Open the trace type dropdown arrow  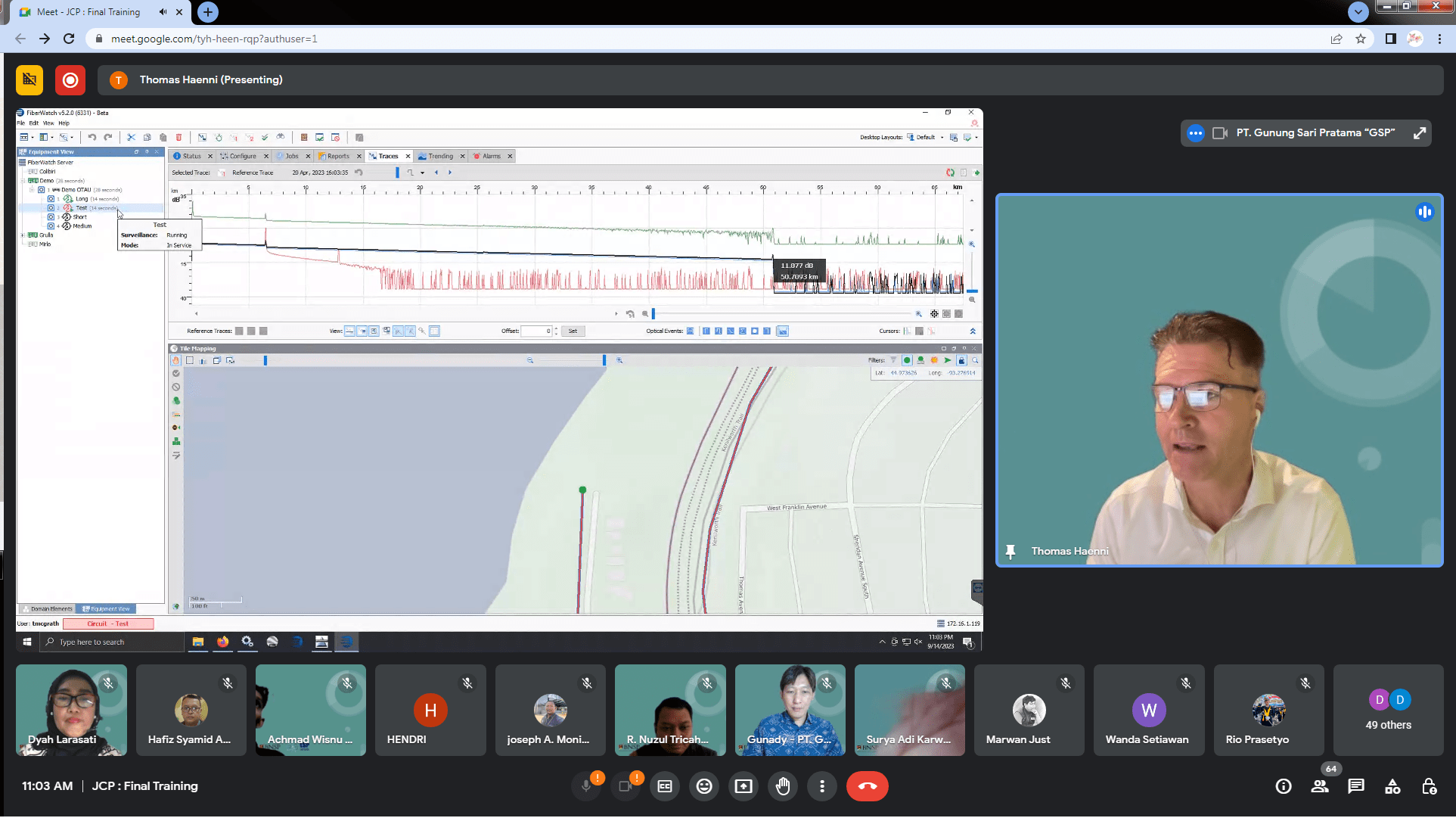[x=422, y=173]
